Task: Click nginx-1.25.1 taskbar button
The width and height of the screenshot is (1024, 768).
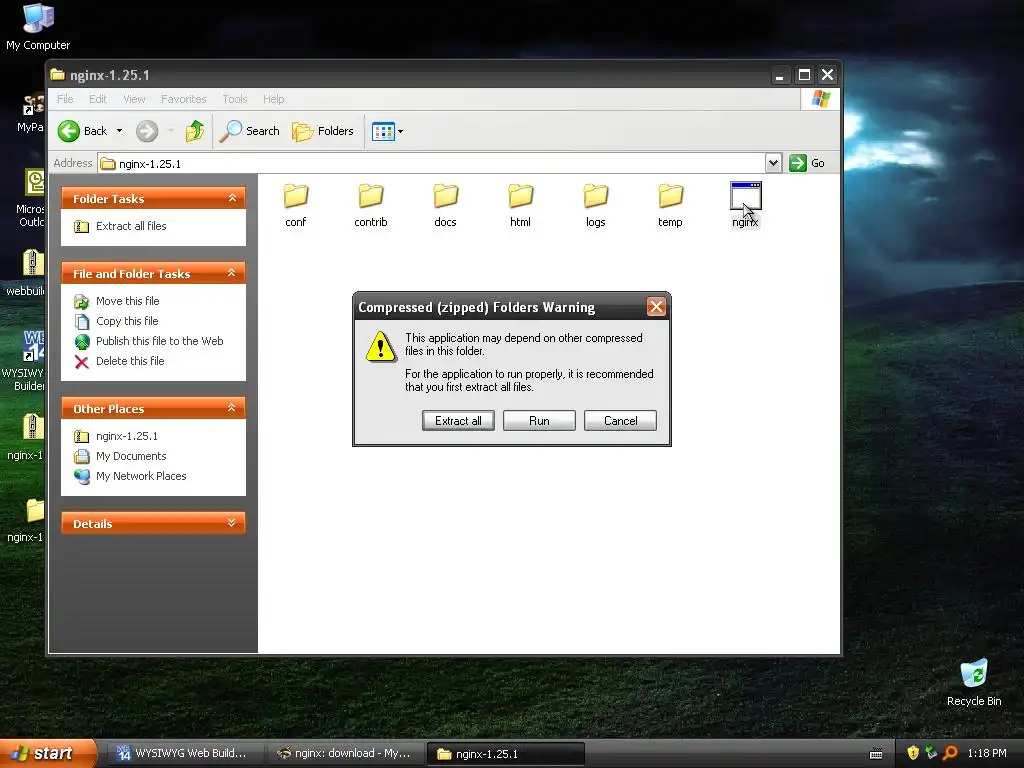Action: 505,754
